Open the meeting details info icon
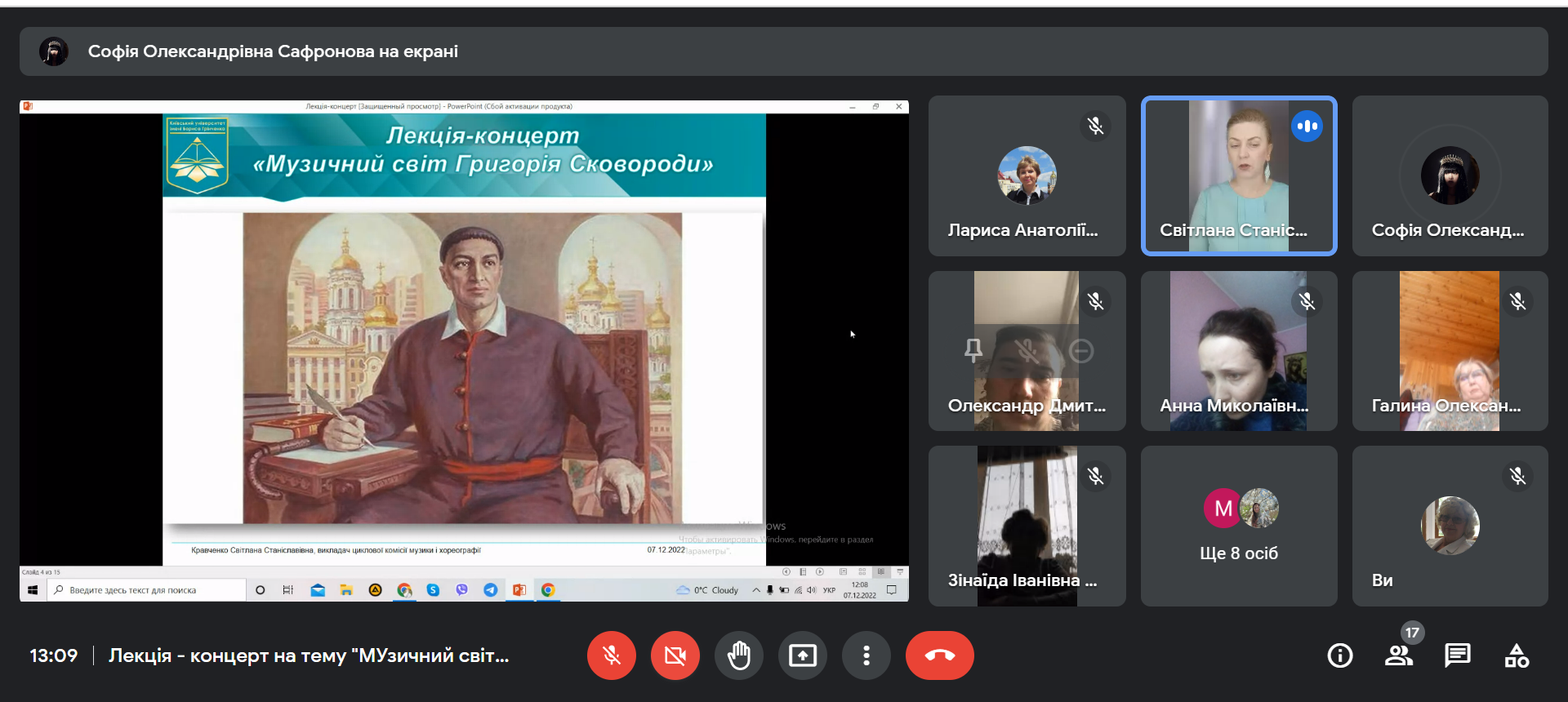This screenshot has height=702, width=1568. click(x=1339, y=655)
